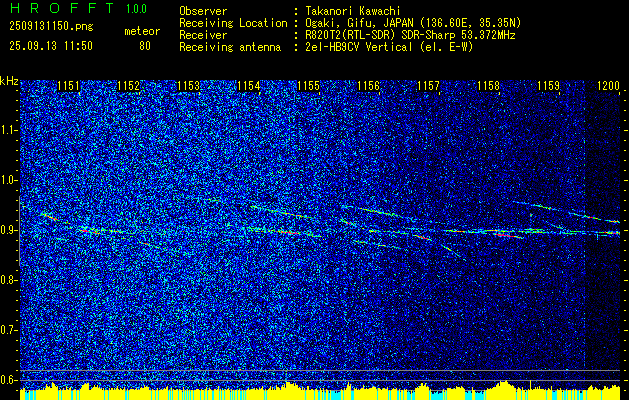The width and height of the screenshot is (629, 400).
Task: Click the version number 1.0.0
Action: pyautogui.click(x=136, y=8)
